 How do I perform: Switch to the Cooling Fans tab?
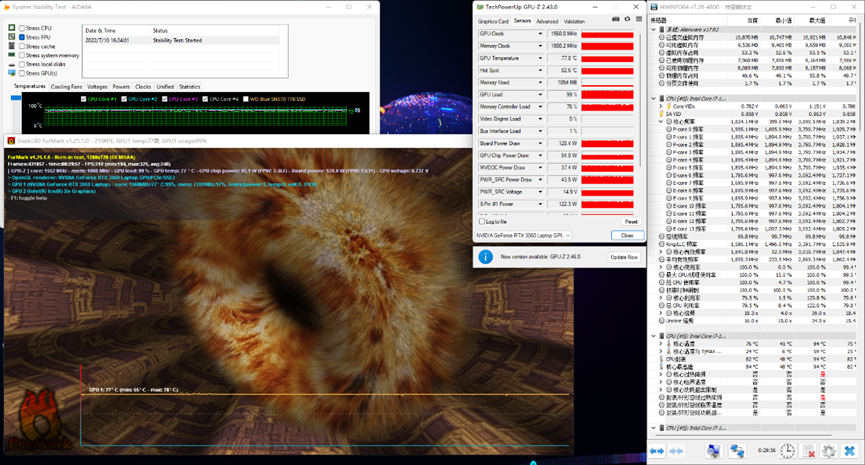coord(66,87)
